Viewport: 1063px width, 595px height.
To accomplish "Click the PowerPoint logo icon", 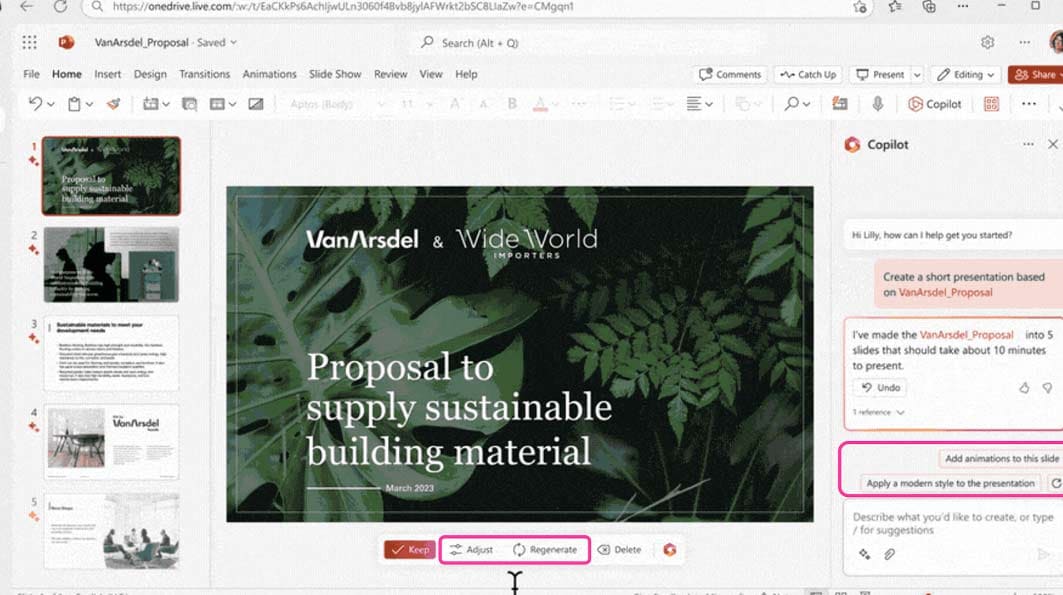I will (66, 42).
